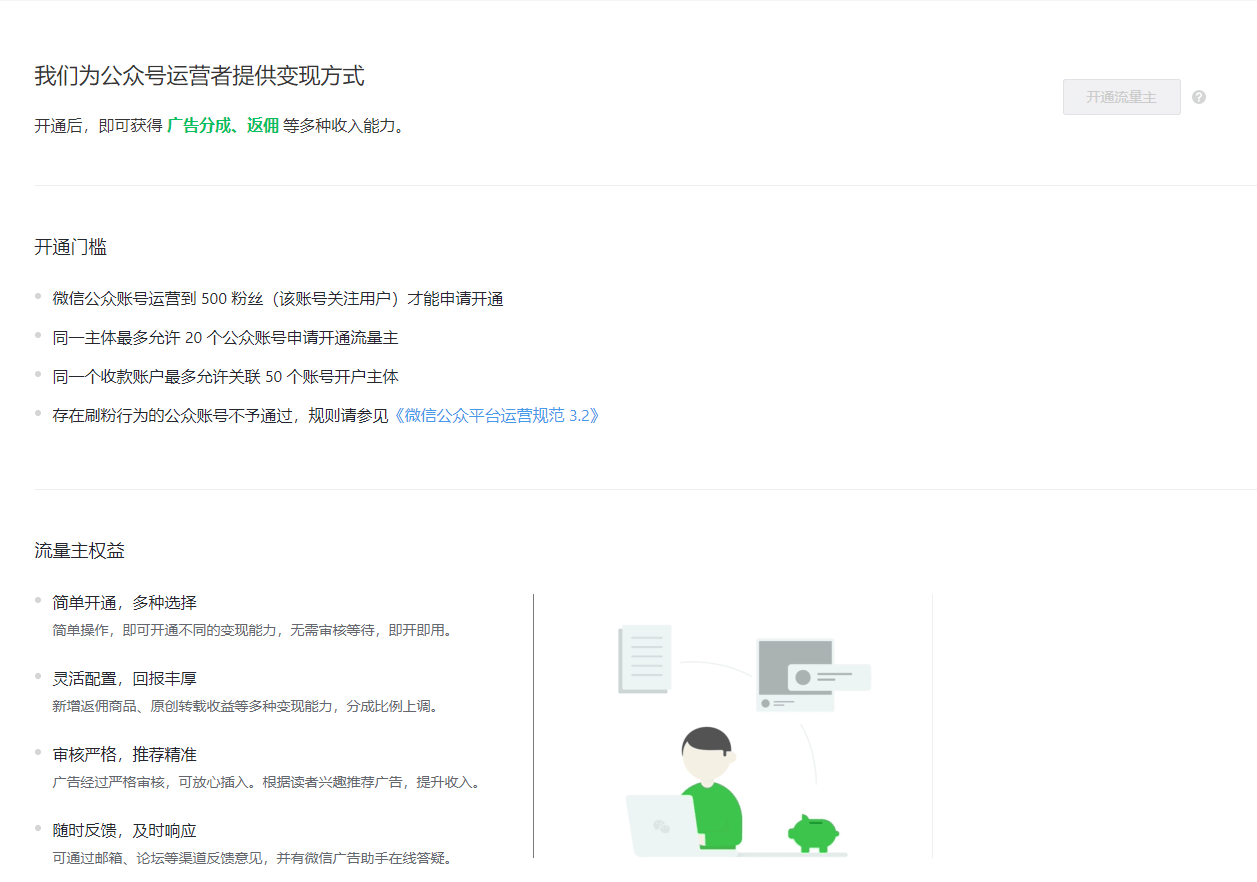Click the green 广告分成 highlighted text
Screen dimensions: 1257x882
tap(198, 126)
